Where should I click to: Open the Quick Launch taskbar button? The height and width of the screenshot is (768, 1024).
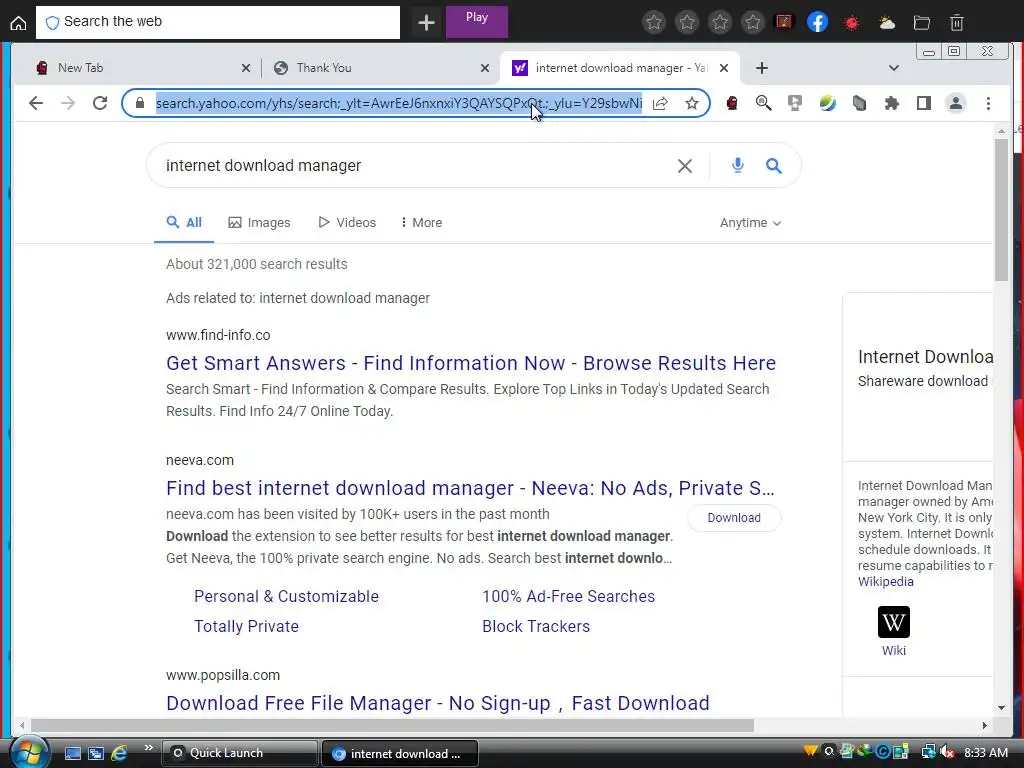(239, 753)
